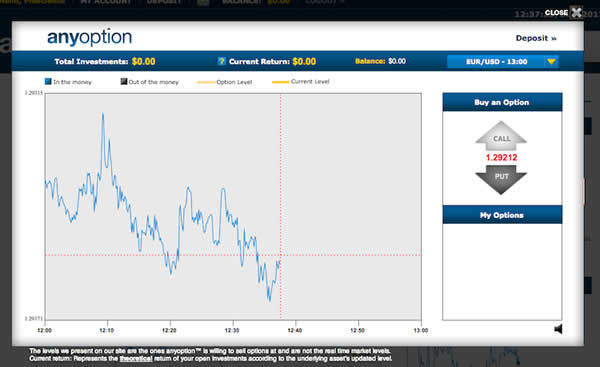Click the 12:50 time axis label
The width and height of the screenshot is (600, 367).
pyautogui.click(x=357, y=330)
